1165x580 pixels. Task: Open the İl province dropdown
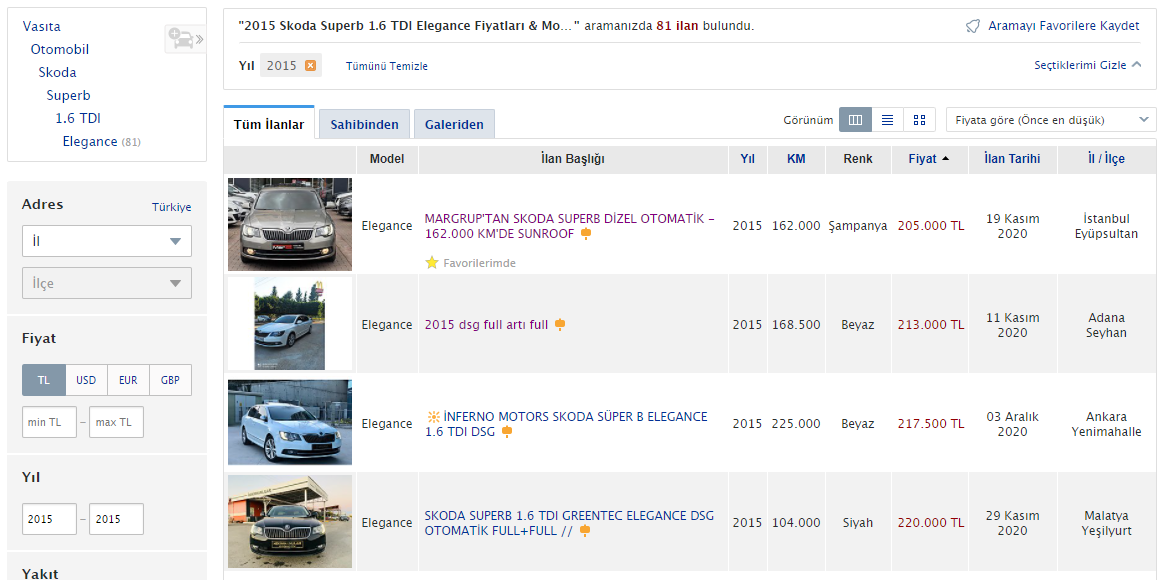pyautogui.click(x=107, y=241)
